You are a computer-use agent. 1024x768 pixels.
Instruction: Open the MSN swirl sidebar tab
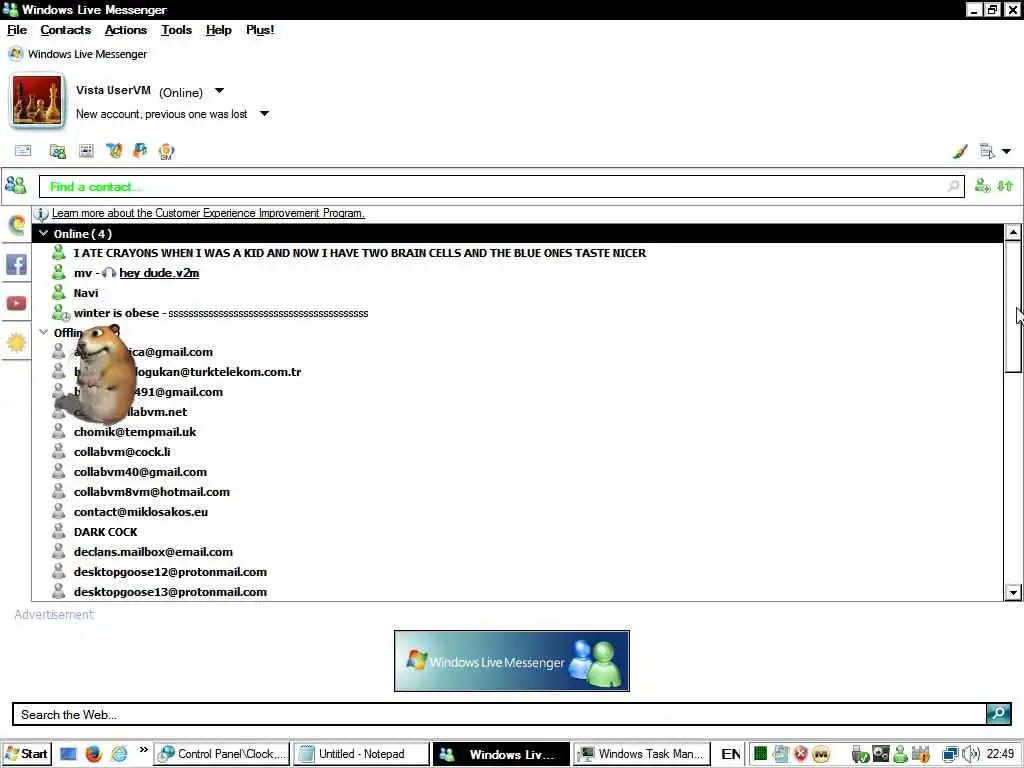pyautogui.click(x=17, y=225)
